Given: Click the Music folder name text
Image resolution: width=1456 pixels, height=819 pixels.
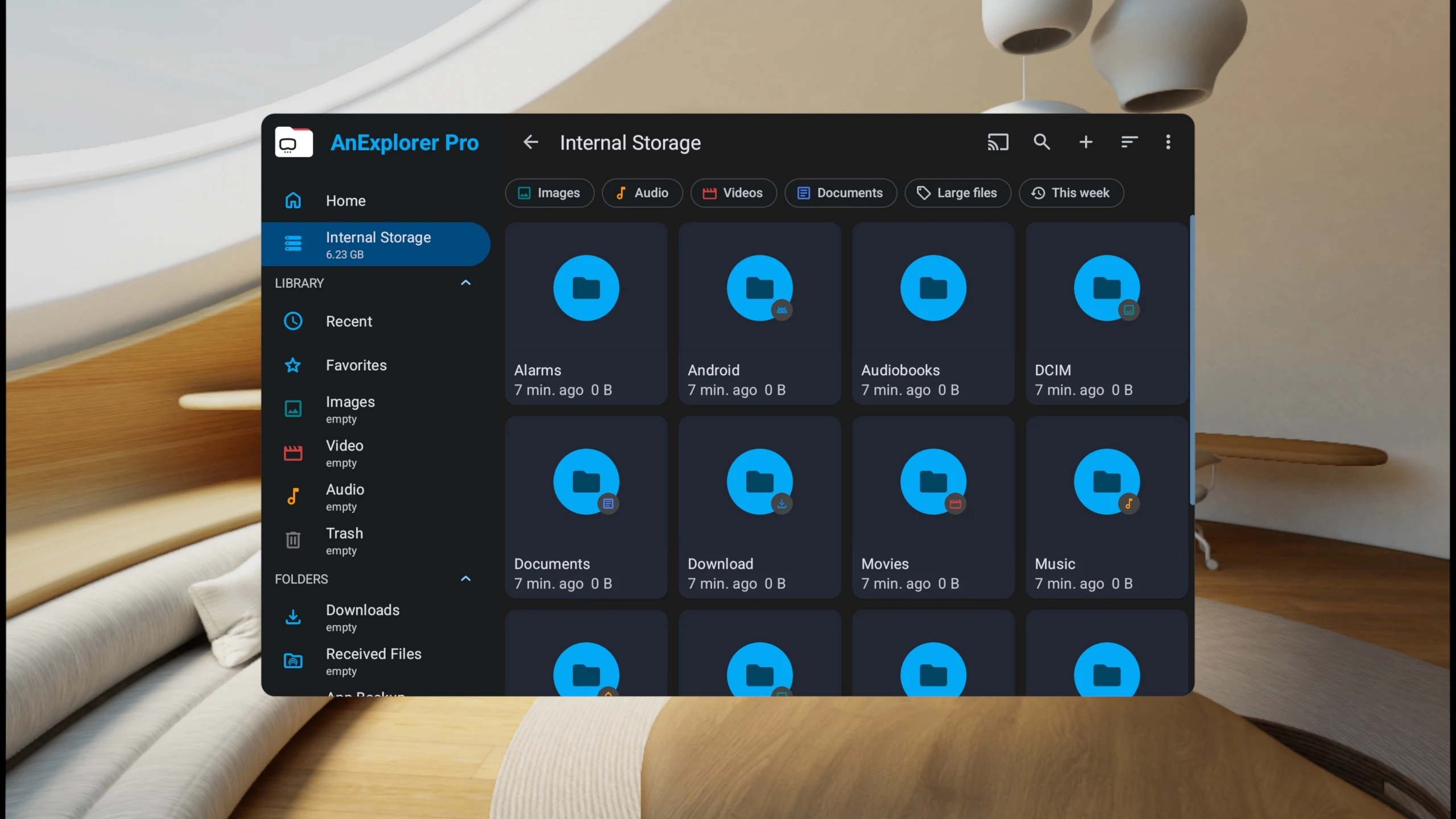Looking at the screenshot, I should click(1055, 564).
